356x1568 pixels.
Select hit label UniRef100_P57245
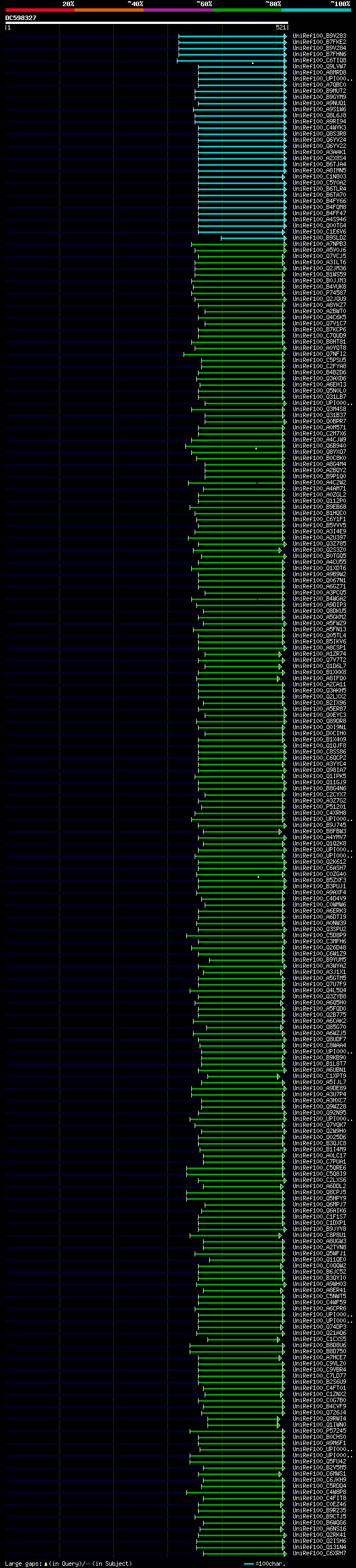[x=319, y=1431]
